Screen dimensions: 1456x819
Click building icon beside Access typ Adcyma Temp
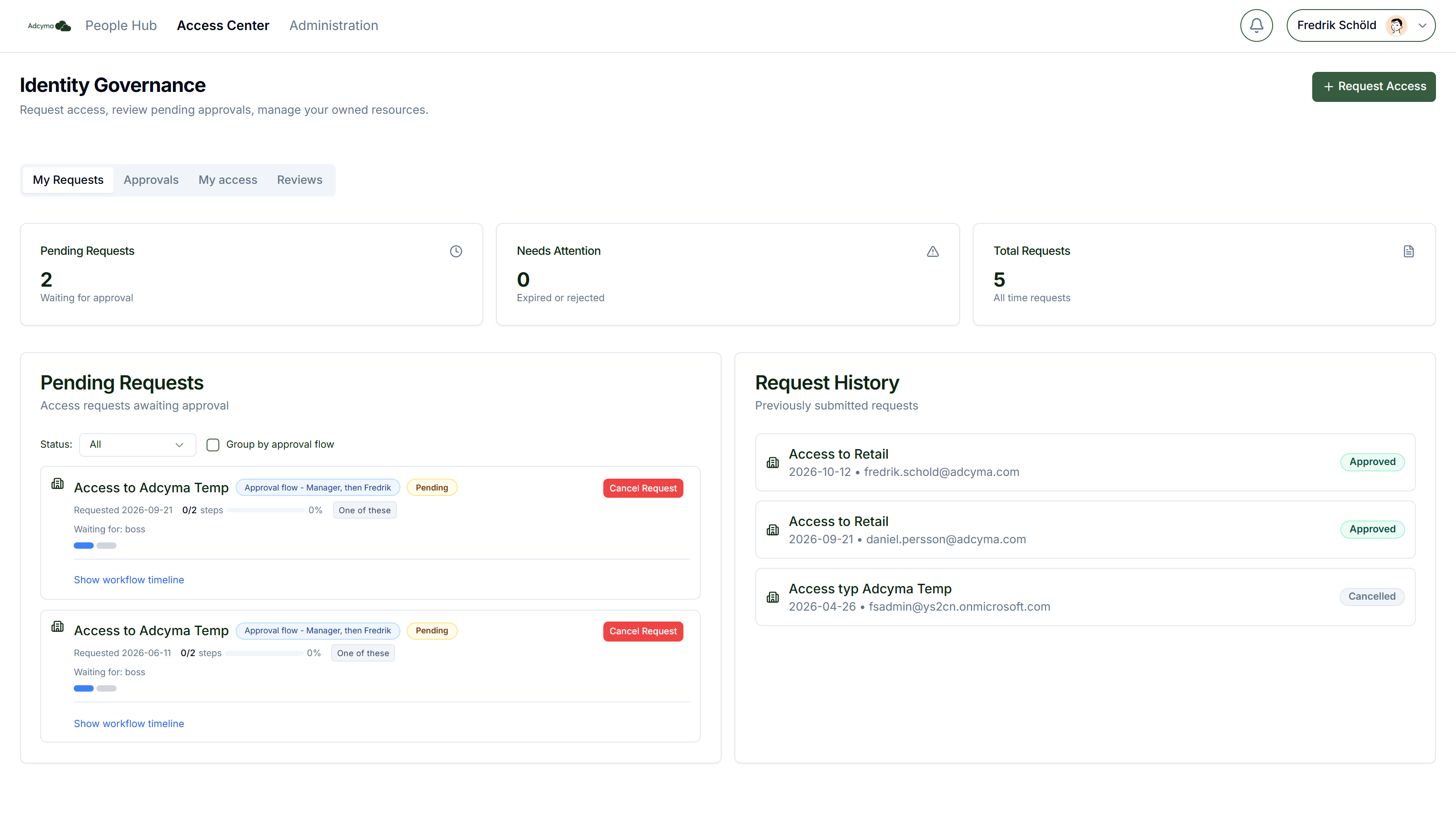click(773, 597)
